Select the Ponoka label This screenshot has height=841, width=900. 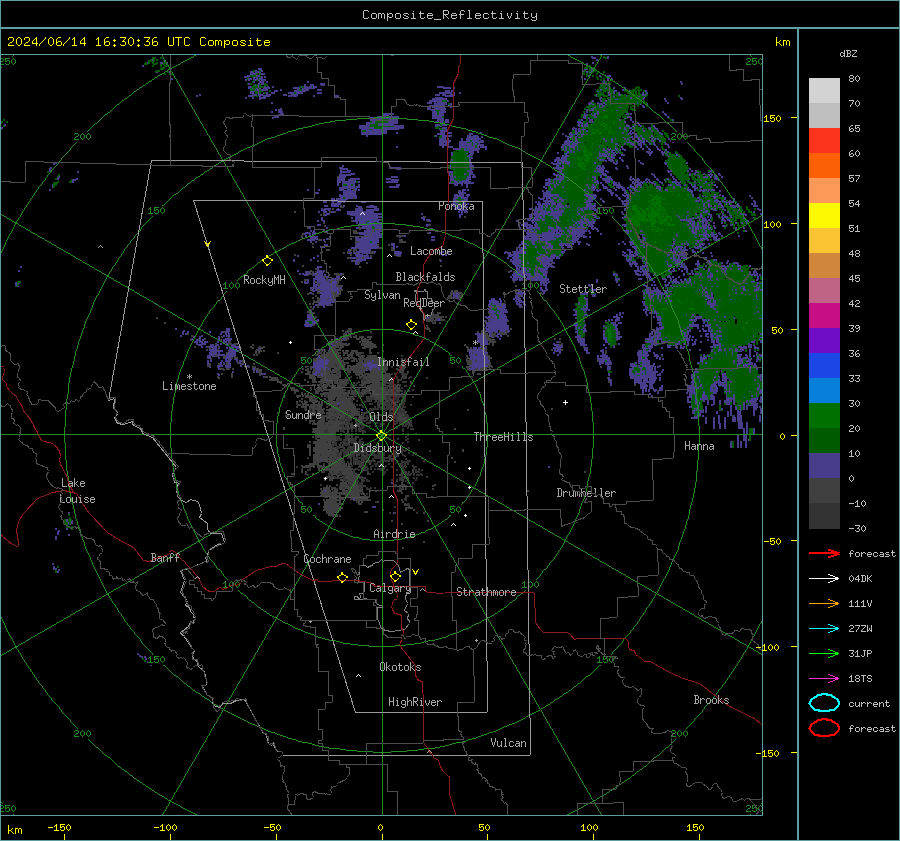point(456,206)
